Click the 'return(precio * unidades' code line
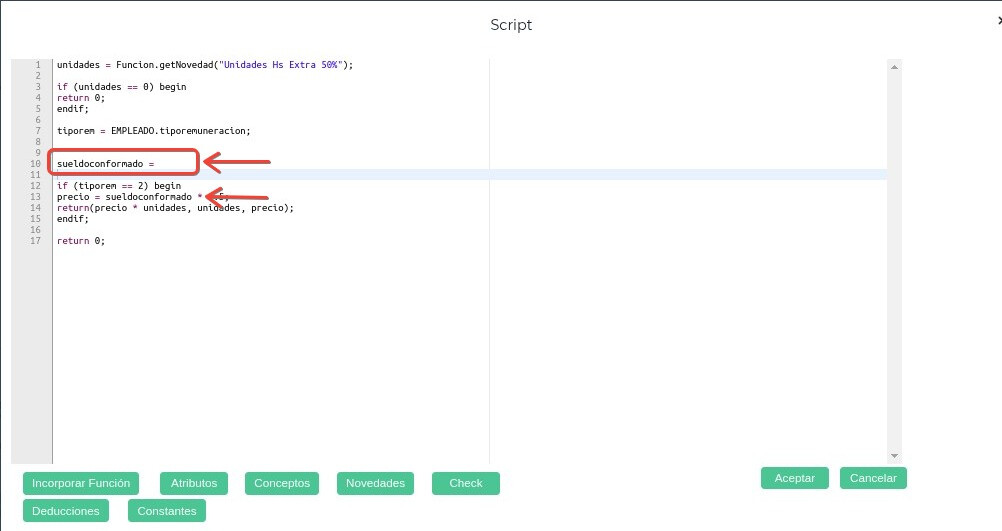The width and height of the screenshot is (1002, 531). [x=176, y=208]
